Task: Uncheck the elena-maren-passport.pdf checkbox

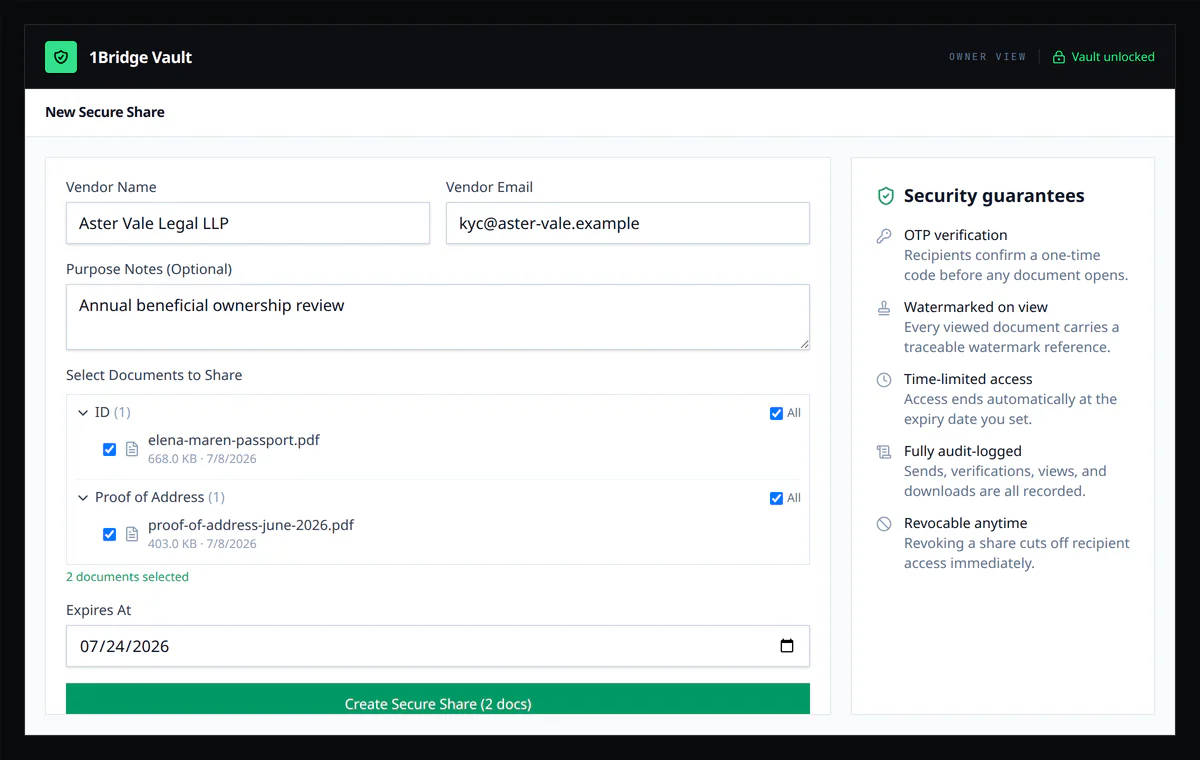Action: coord(110,449)
